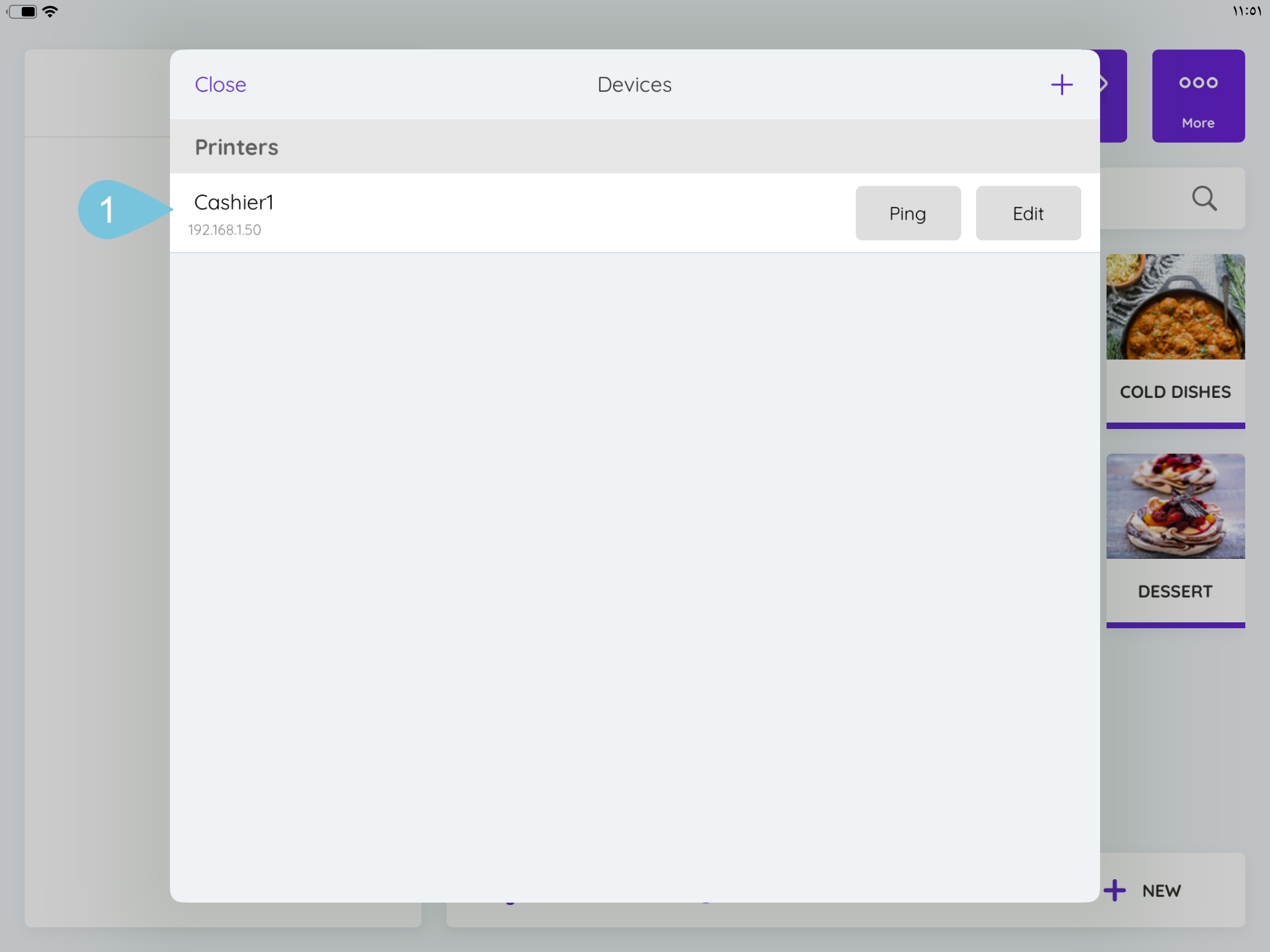This screenshot has width=1270, height=952.
Task: Select the Cashier1 printer name
Action: pos(233,202)
